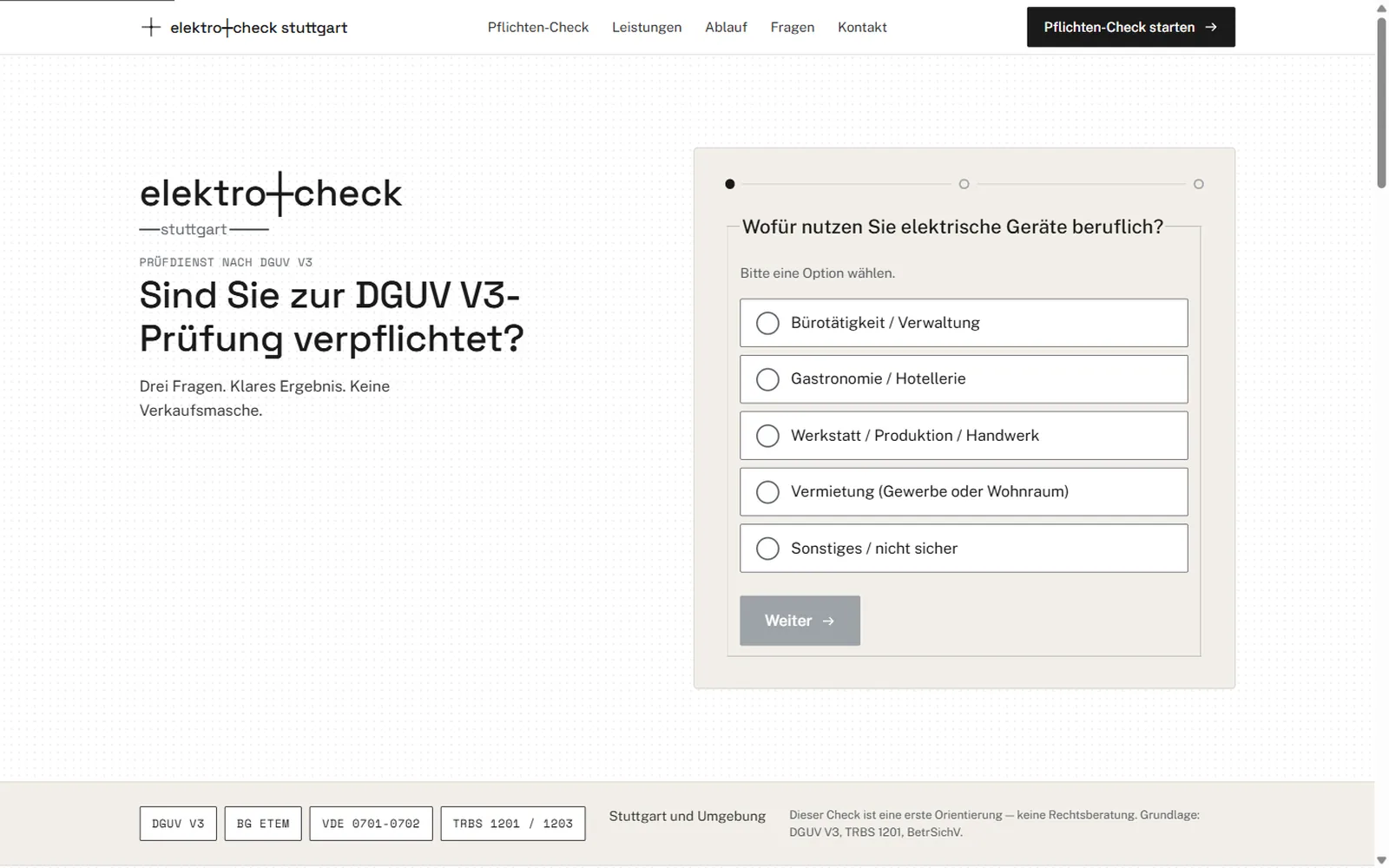Image resolution: width=1389 pixels, height=868 pixels.
Task: Click the scrollbar up arrow
Action: tap(1381, 8)
